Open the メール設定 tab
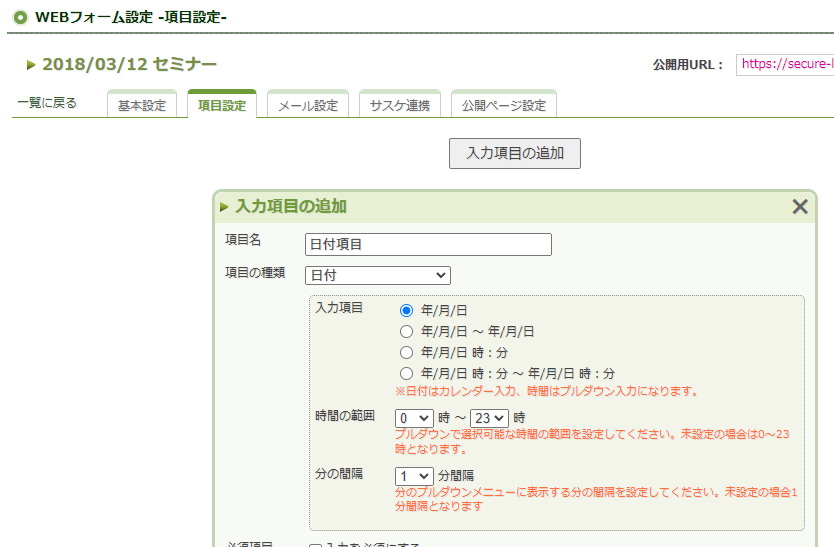834x547 pixels. tap(307, 105)
